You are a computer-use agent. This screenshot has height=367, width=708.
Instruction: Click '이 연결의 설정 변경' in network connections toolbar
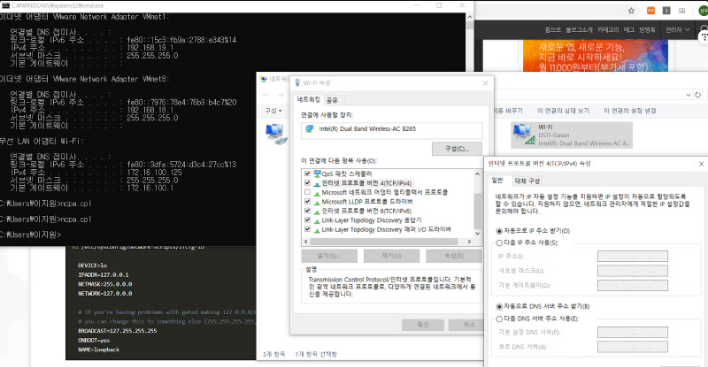(629, 111)
